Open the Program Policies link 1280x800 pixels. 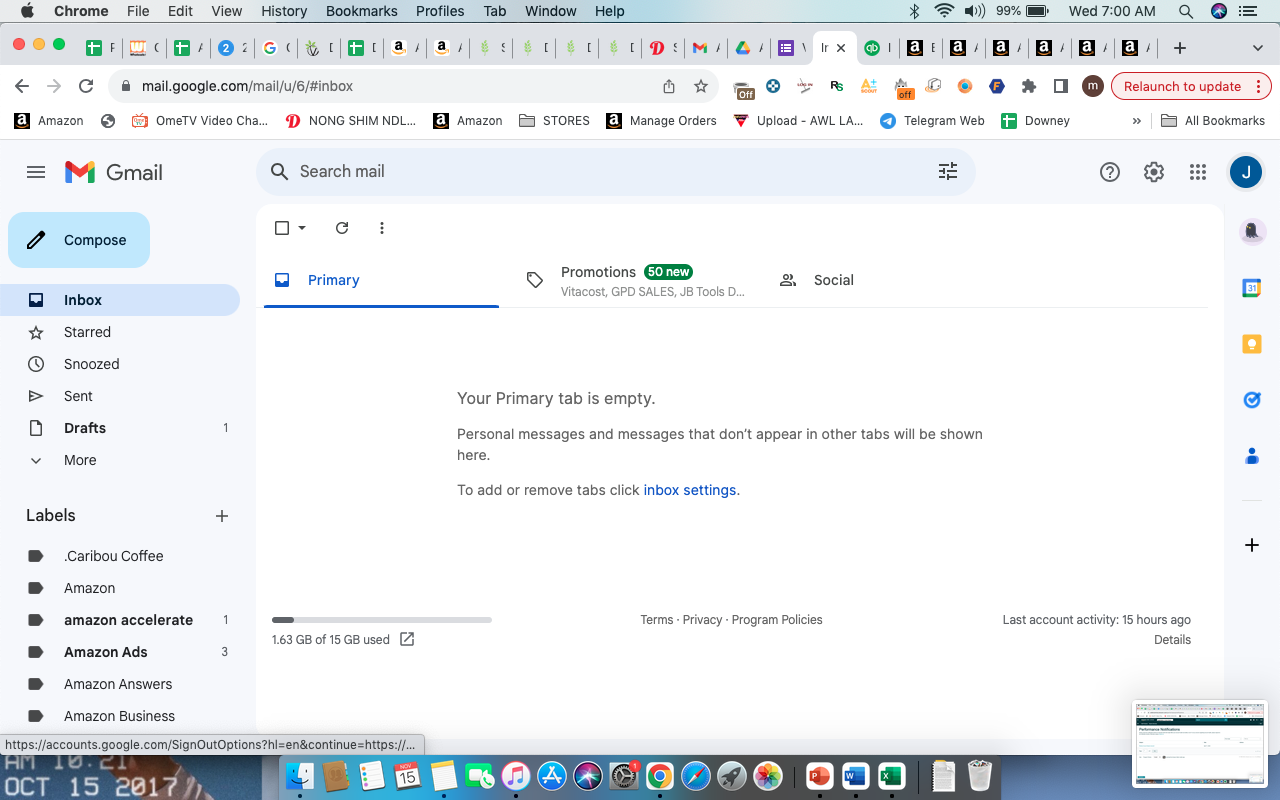(x=777, y=620)
